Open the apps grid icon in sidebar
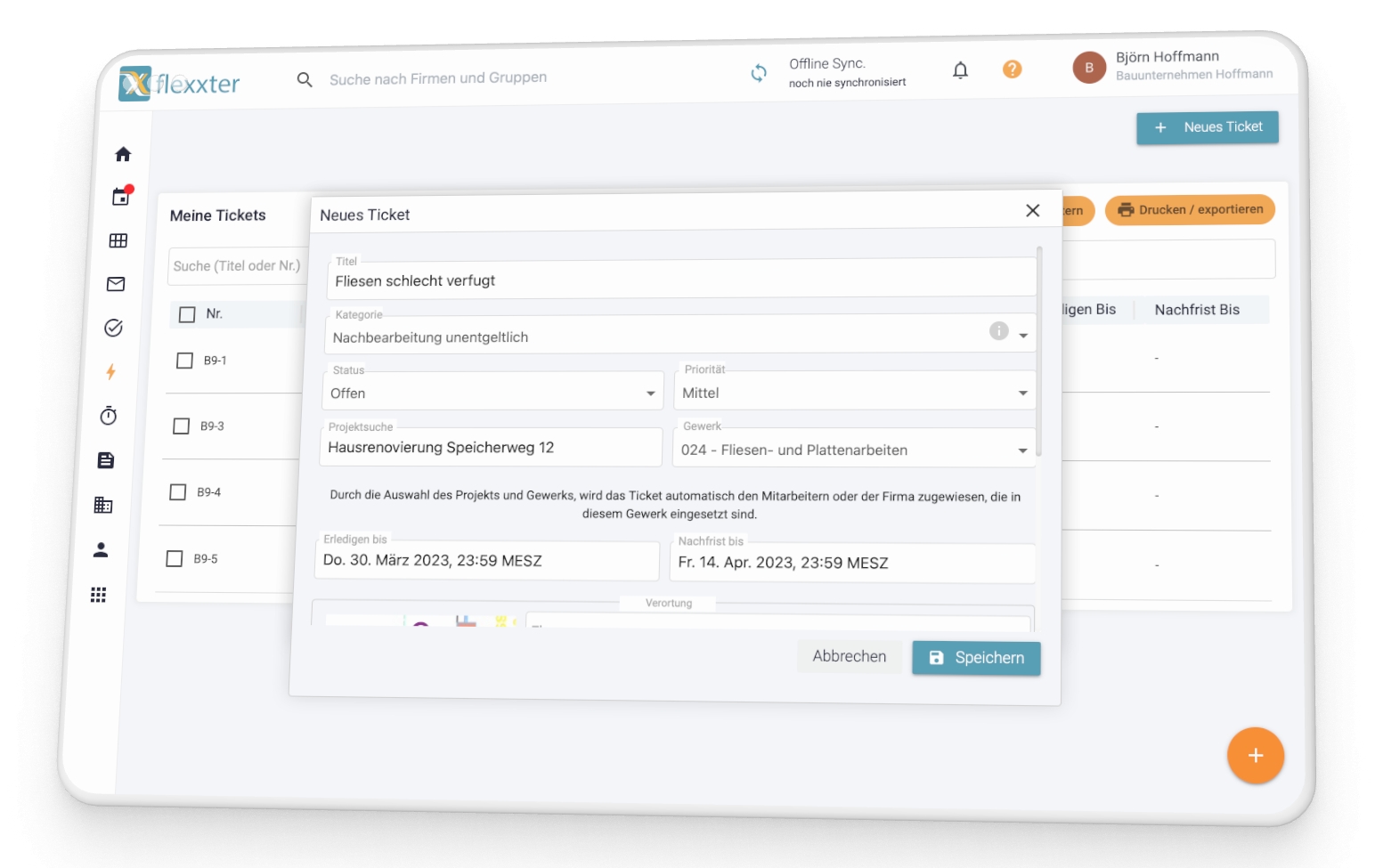The width and height of the screenshot is (1375, 868). (x=99, y=595)
